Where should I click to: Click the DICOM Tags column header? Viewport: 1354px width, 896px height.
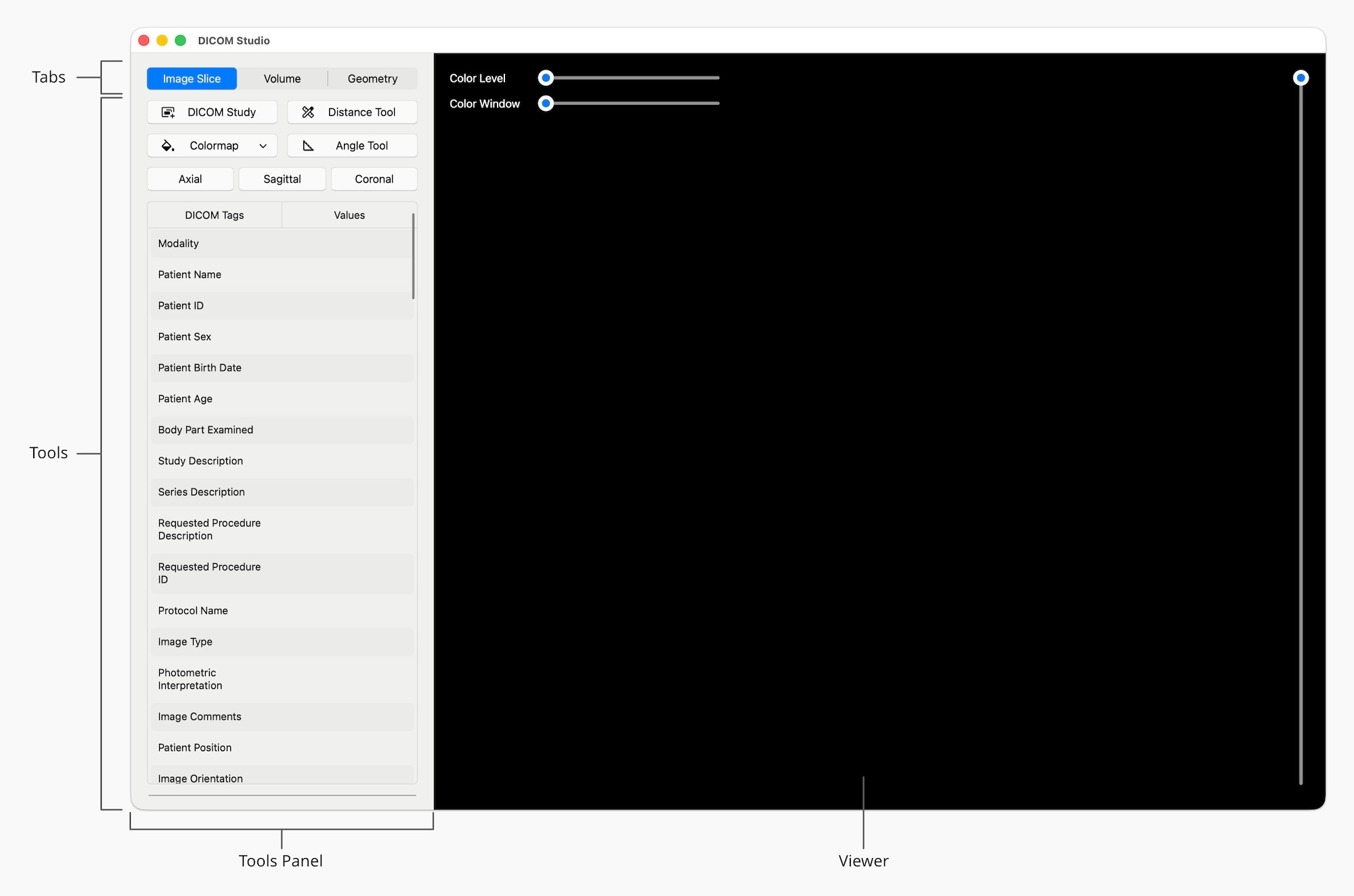click(x=214, y=215)
